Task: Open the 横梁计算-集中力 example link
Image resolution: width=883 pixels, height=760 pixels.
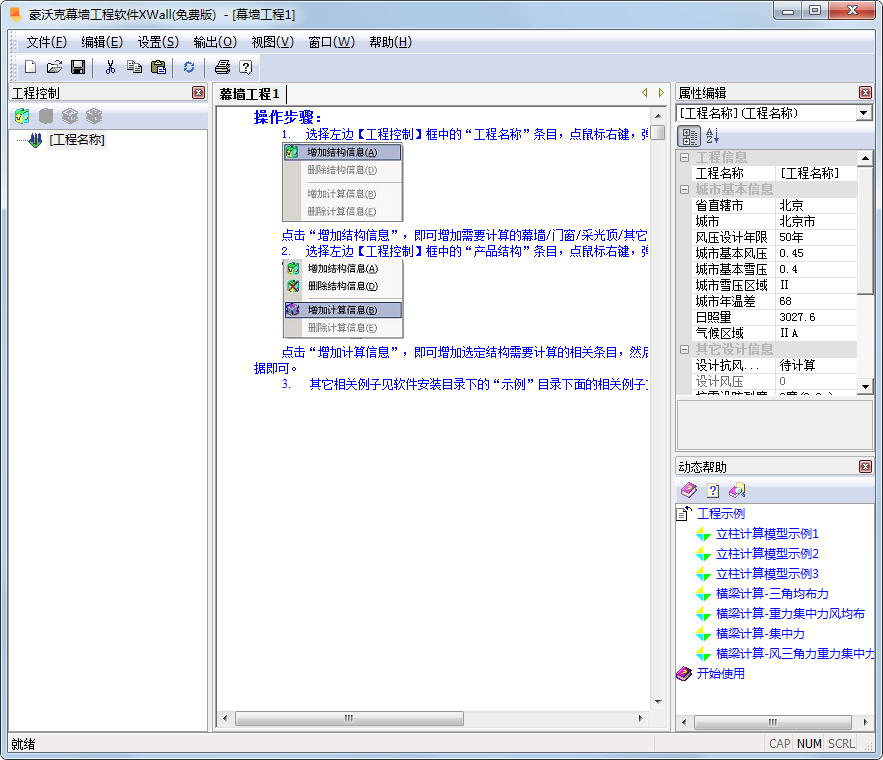Action: pos(760,634)
